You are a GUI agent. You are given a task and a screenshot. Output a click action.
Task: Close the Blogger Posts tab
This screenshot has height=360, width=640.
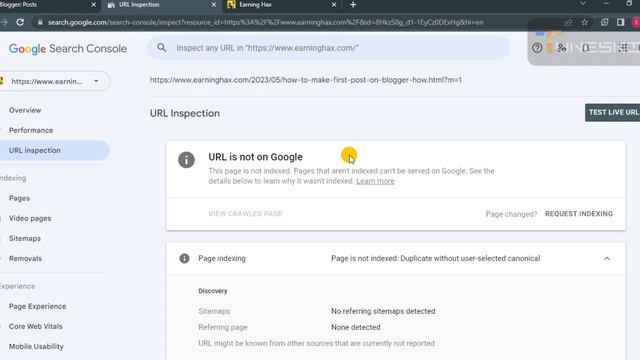tap(93, 4)
